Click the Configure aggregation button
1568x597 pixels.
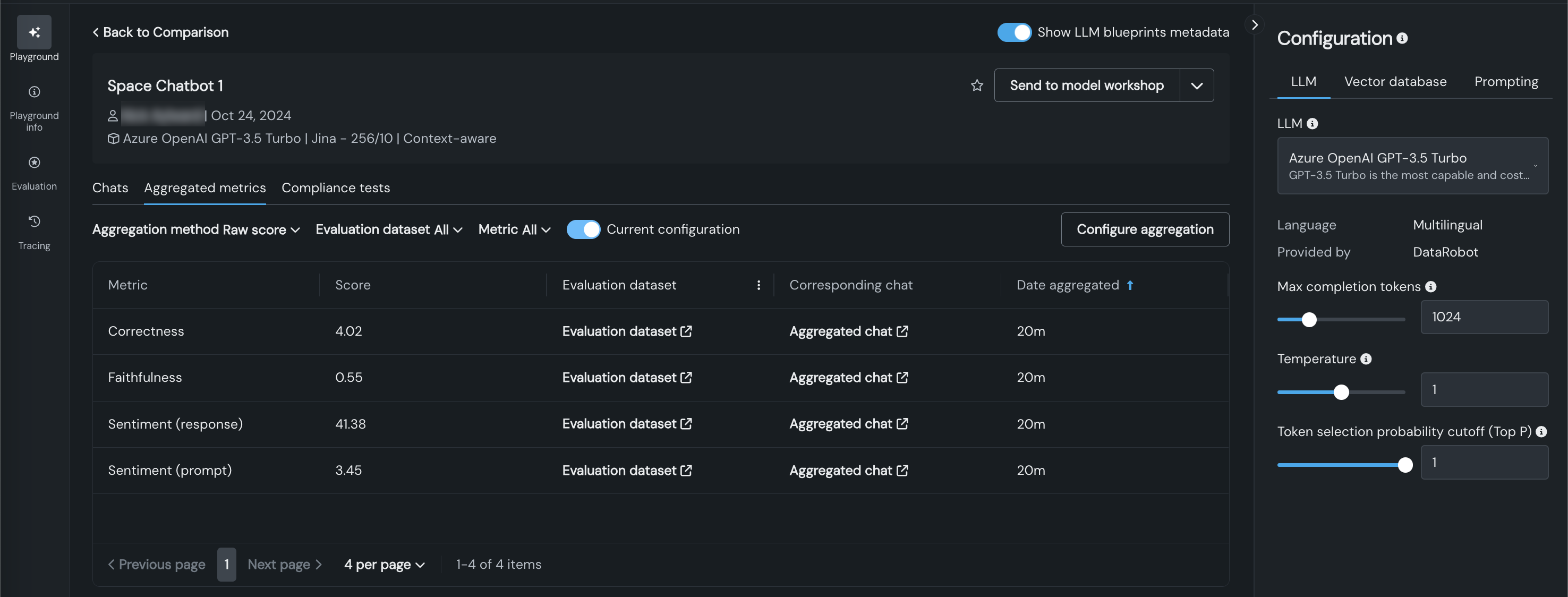tap(1144, 229)
